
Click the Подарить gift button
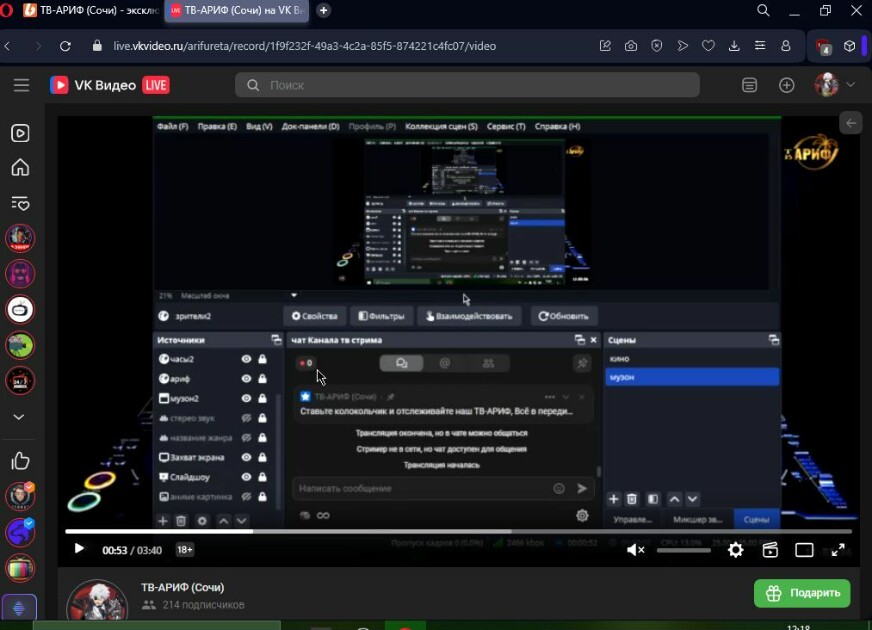tap(802, 593)
